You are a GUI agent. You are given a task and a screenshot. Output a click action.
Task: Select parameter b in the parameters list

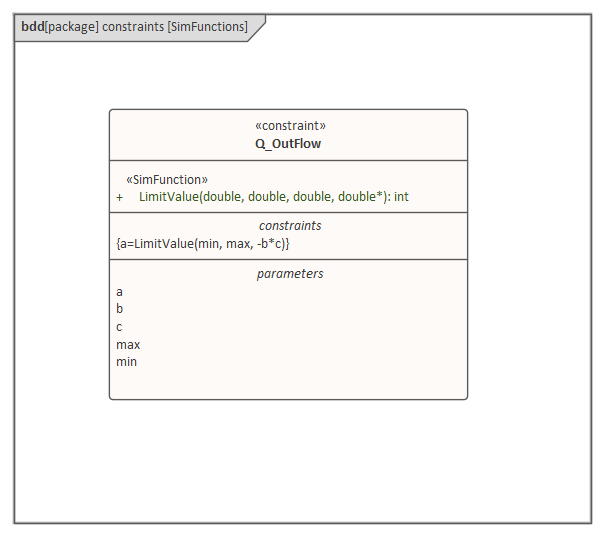click(120, 309)
